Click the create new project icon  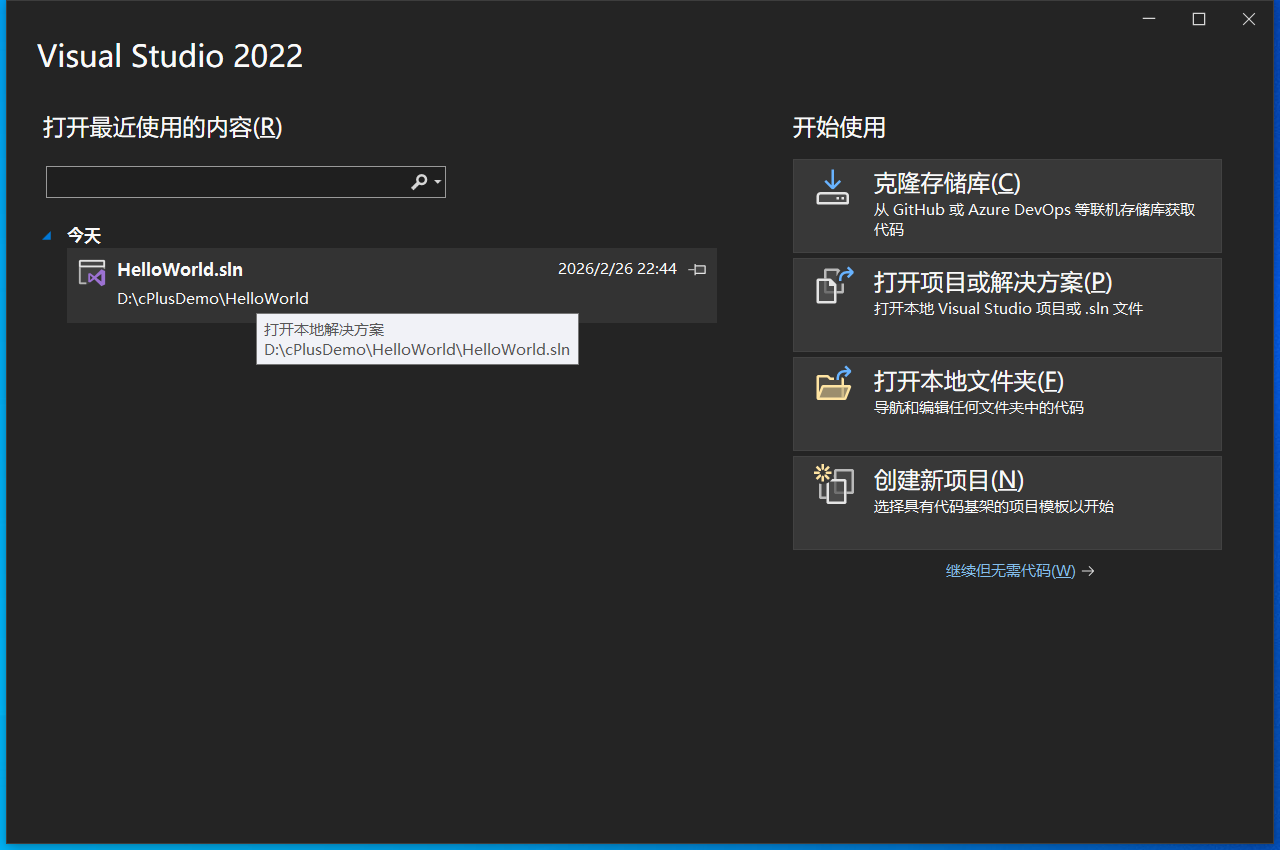[834, 484]
